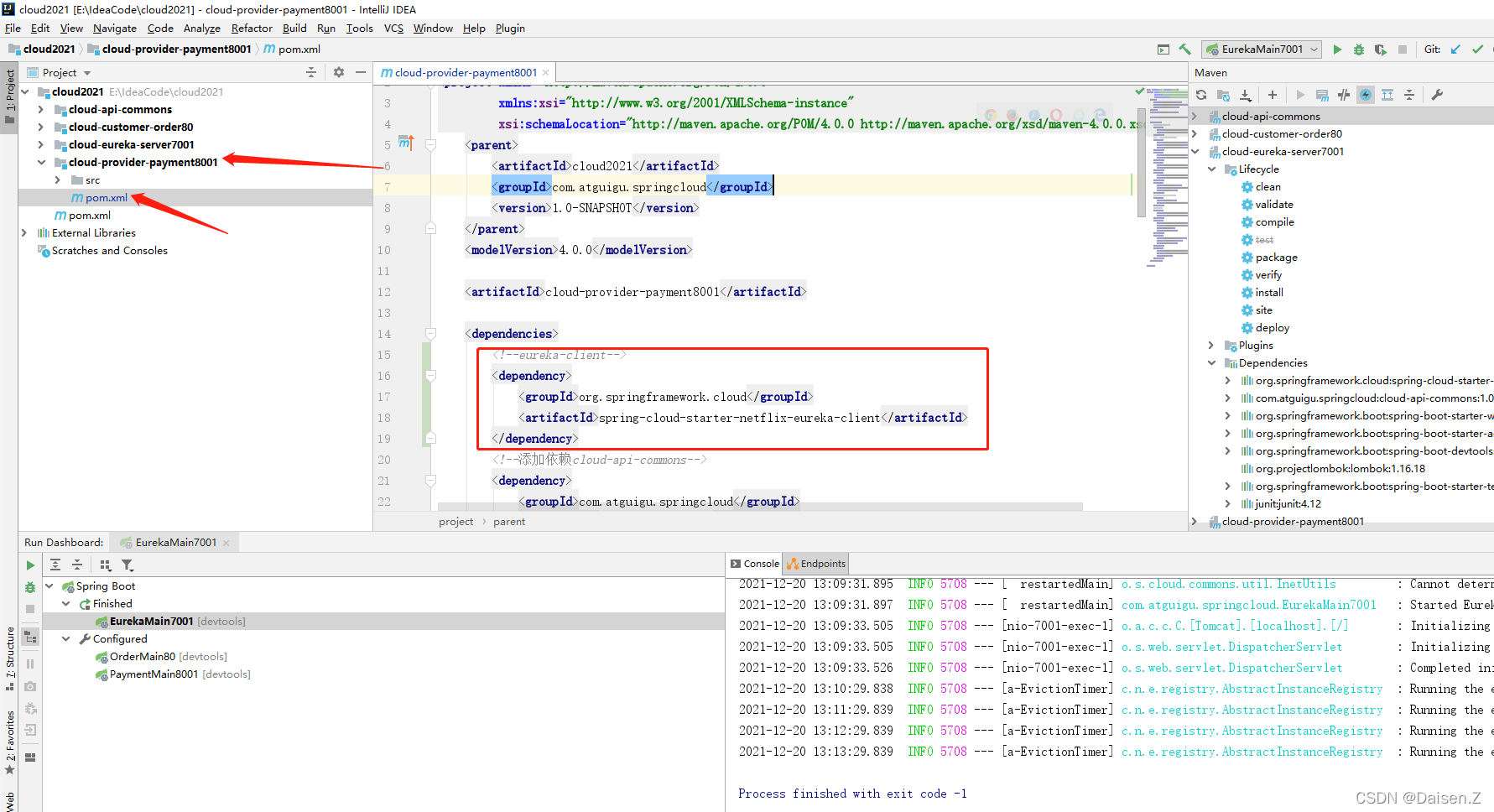Image resolution: width=1494 pixels, height=812 pixels.
Task: Click Execute Maven Goal icon
Action: (1322, 95)
